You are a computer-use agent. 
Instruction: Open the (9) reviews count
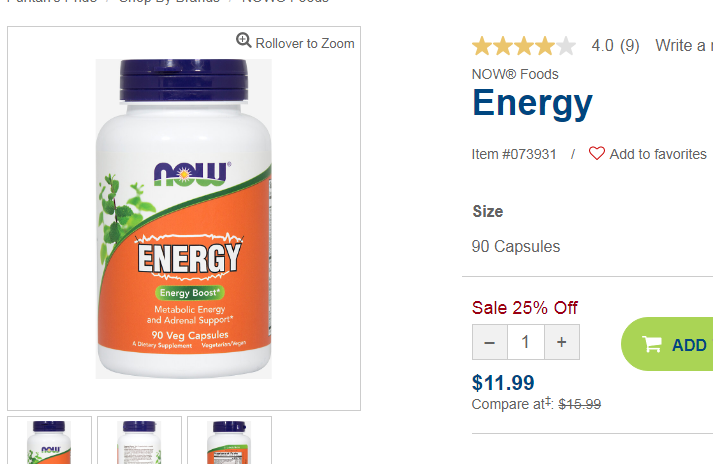(630, 45)
